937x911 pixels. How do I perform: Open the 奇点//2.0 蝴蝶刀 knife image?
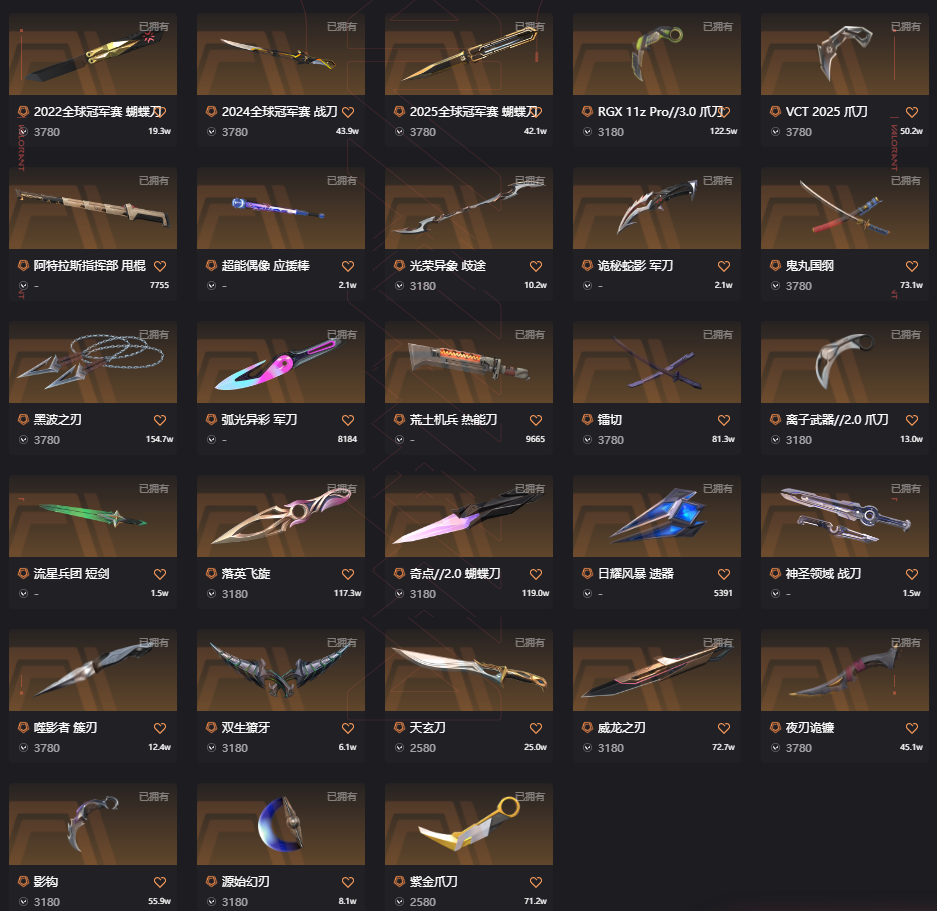pos(468,516)
